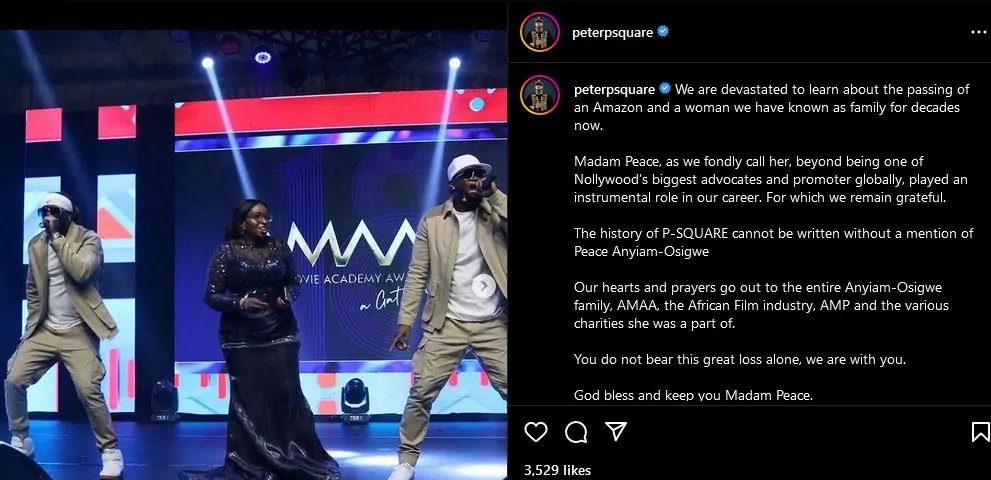The image size is (991, 480).
Task: Save the post with the bookmark icon
Action: pos(980,432)
